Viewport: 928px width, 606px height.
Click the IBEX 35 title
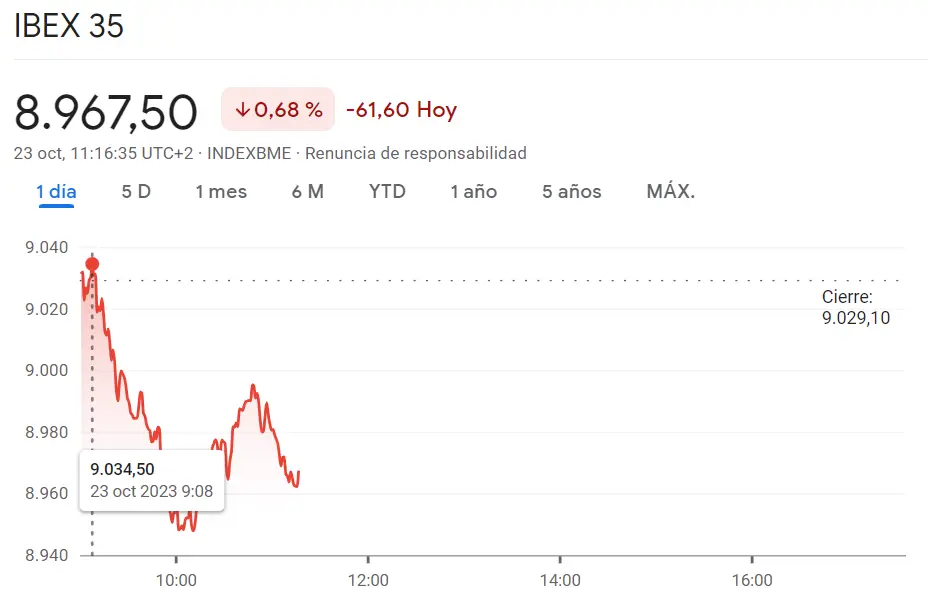pyautogui.click(x=70, y=26)
